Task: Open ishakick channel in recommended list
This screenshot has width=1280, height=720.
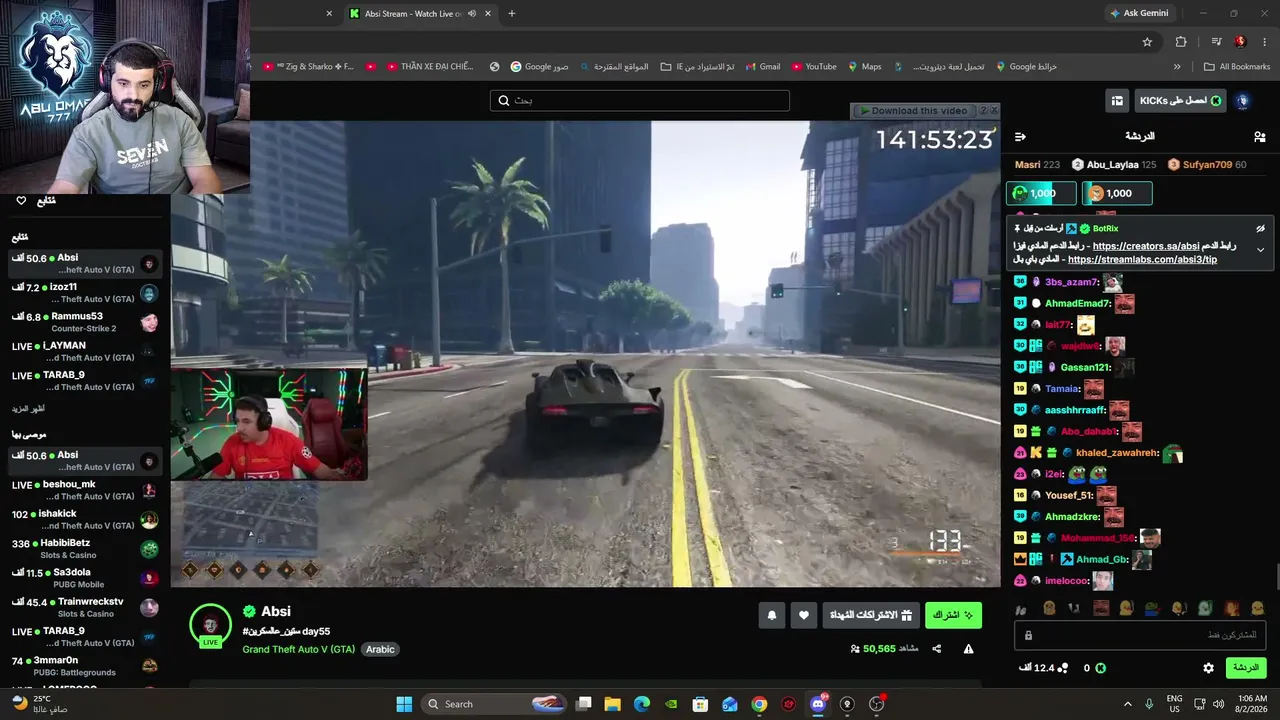Action: pyautogui.click(x=85, y=519)
